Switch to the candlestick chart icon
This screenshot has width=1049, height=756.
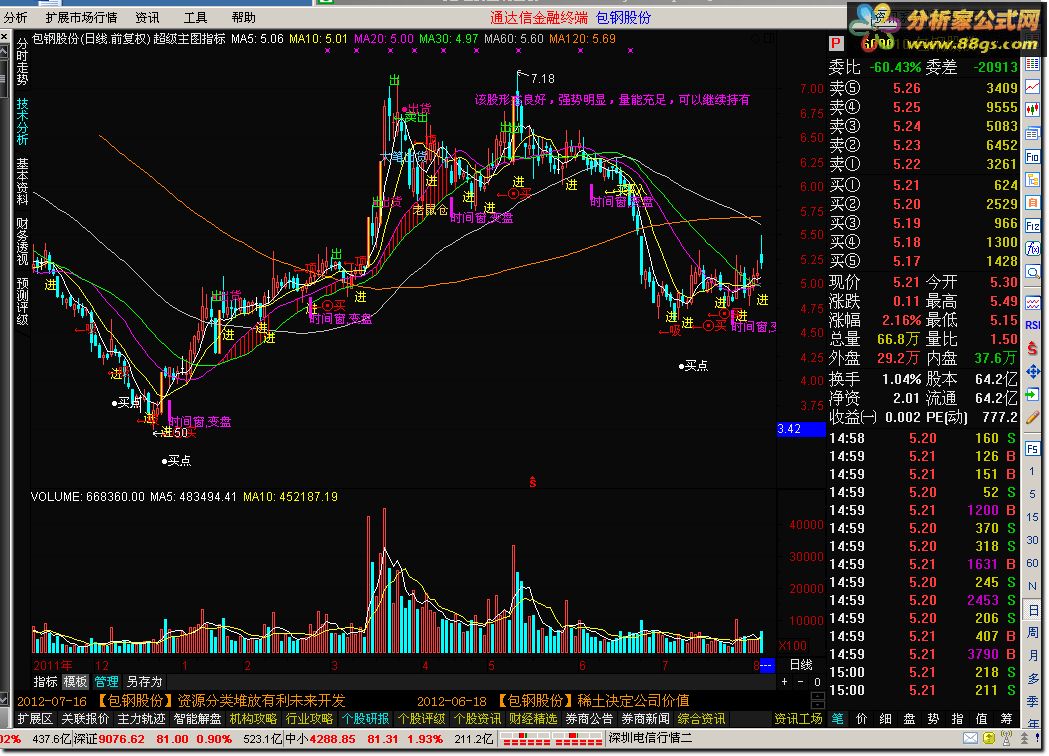(x=1032, y=109)
